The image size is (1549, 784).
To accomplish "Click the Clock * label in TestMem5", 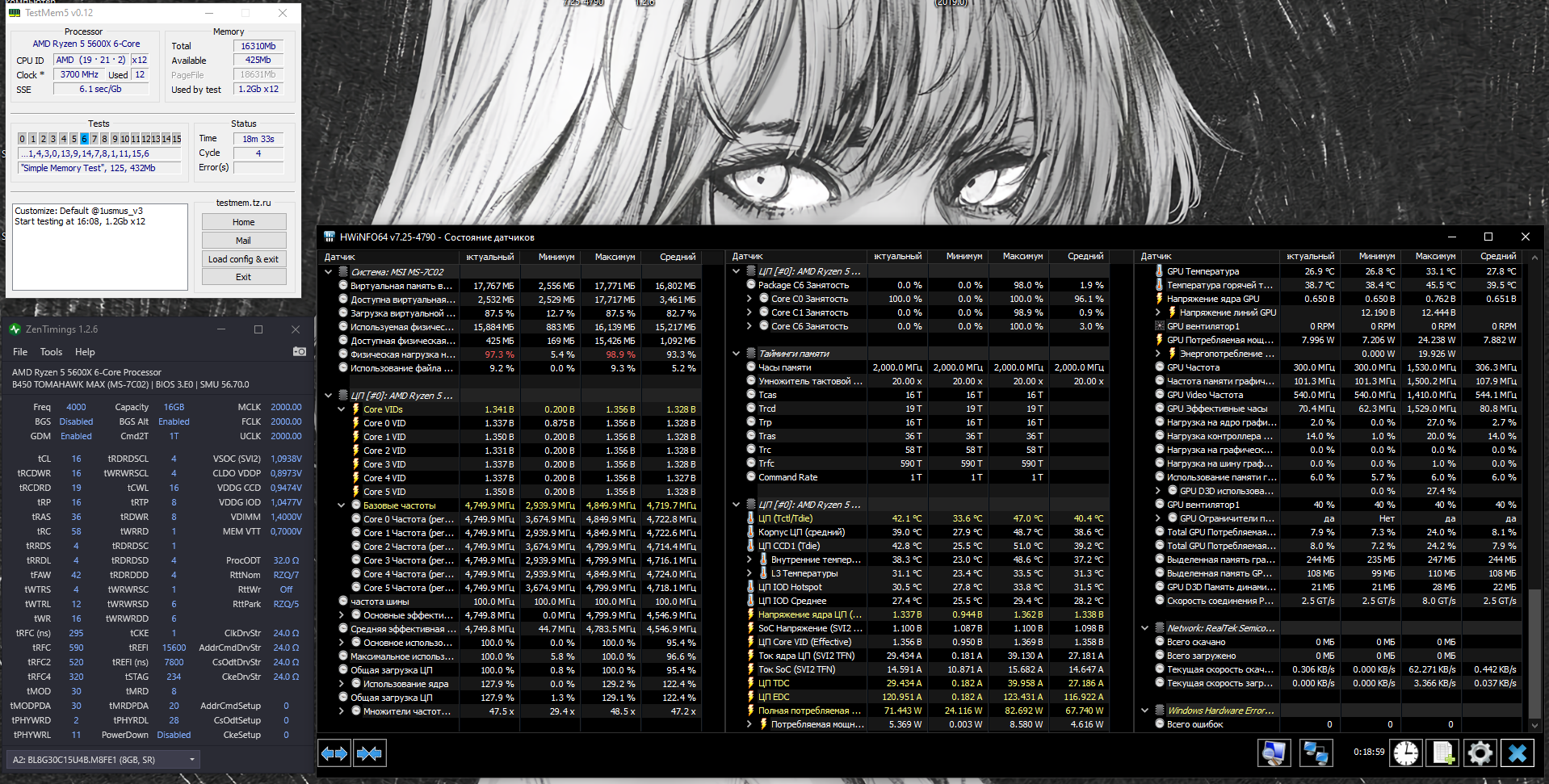I will [x=30, y=75].
